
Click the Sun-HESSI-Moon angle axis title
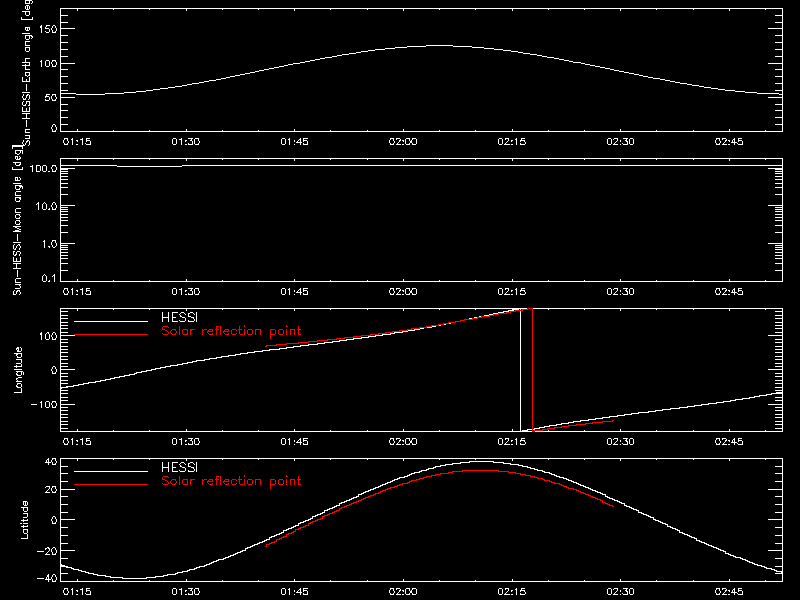[17, 219]
